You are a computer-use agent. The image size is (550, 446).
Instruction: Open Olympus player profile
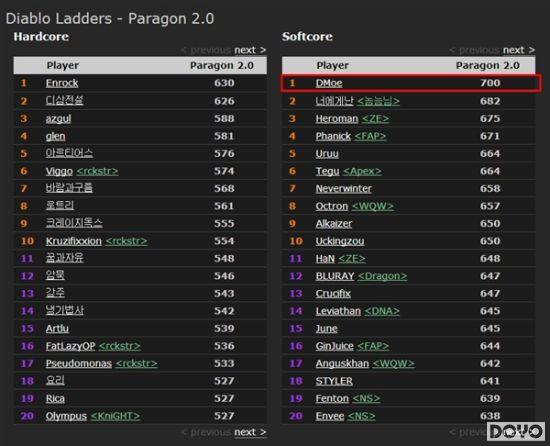[x=66, y=416]
